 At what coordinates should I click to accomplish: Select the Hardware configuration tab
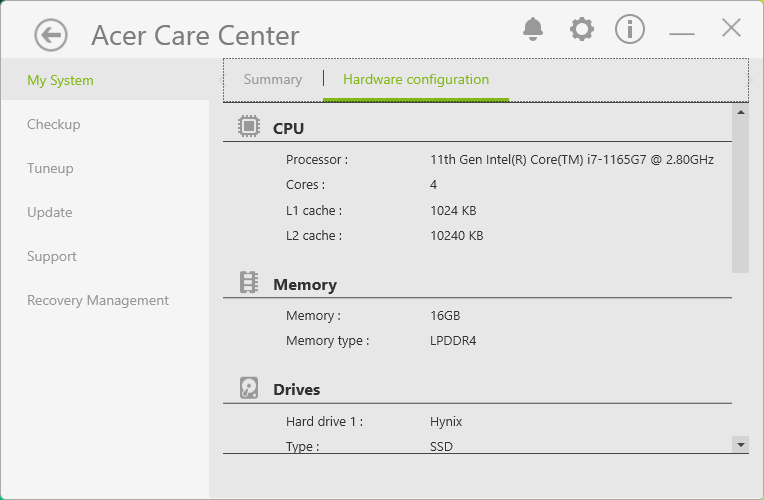tap(416, 79)
